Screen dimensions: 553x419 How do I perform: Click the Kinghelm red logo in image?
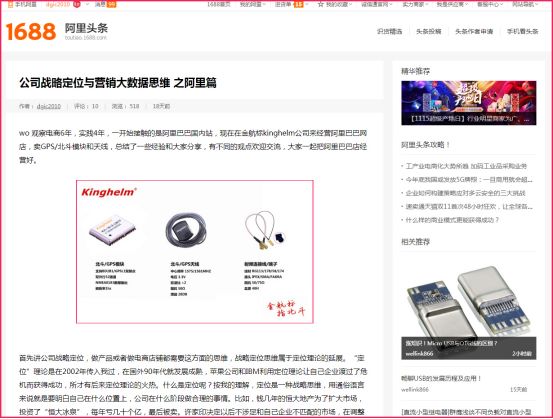point(109,192)
